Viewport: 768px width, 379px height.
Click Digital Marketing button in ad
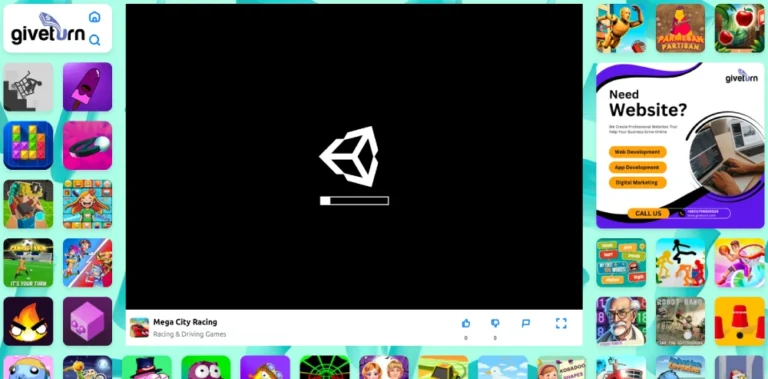coord(637,183)
